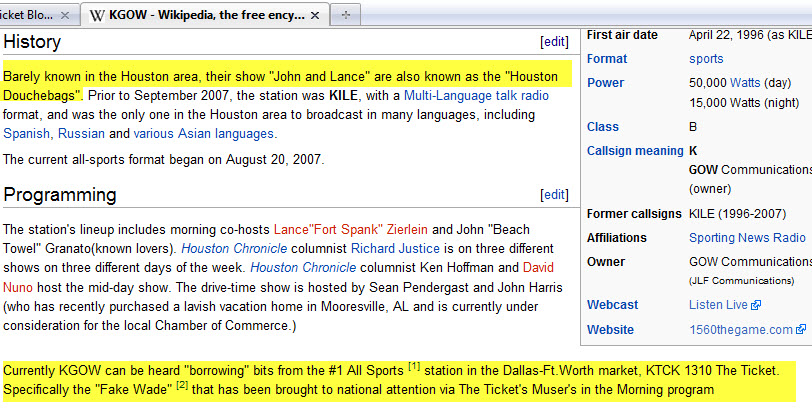This screenshot has height=416, width=812.
Task: Click the History section heading
Action: pos(32,41)
